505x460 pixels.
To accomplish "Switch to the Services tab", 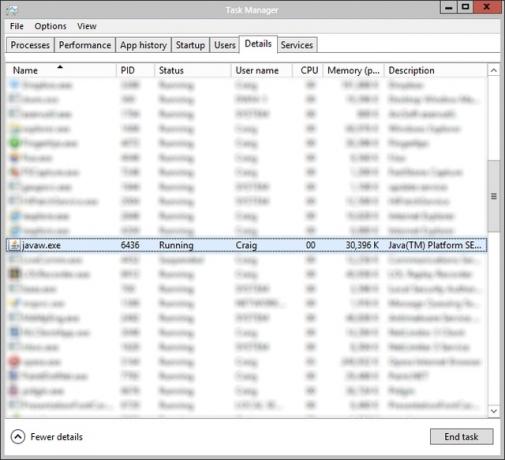I will pos(297,45).
